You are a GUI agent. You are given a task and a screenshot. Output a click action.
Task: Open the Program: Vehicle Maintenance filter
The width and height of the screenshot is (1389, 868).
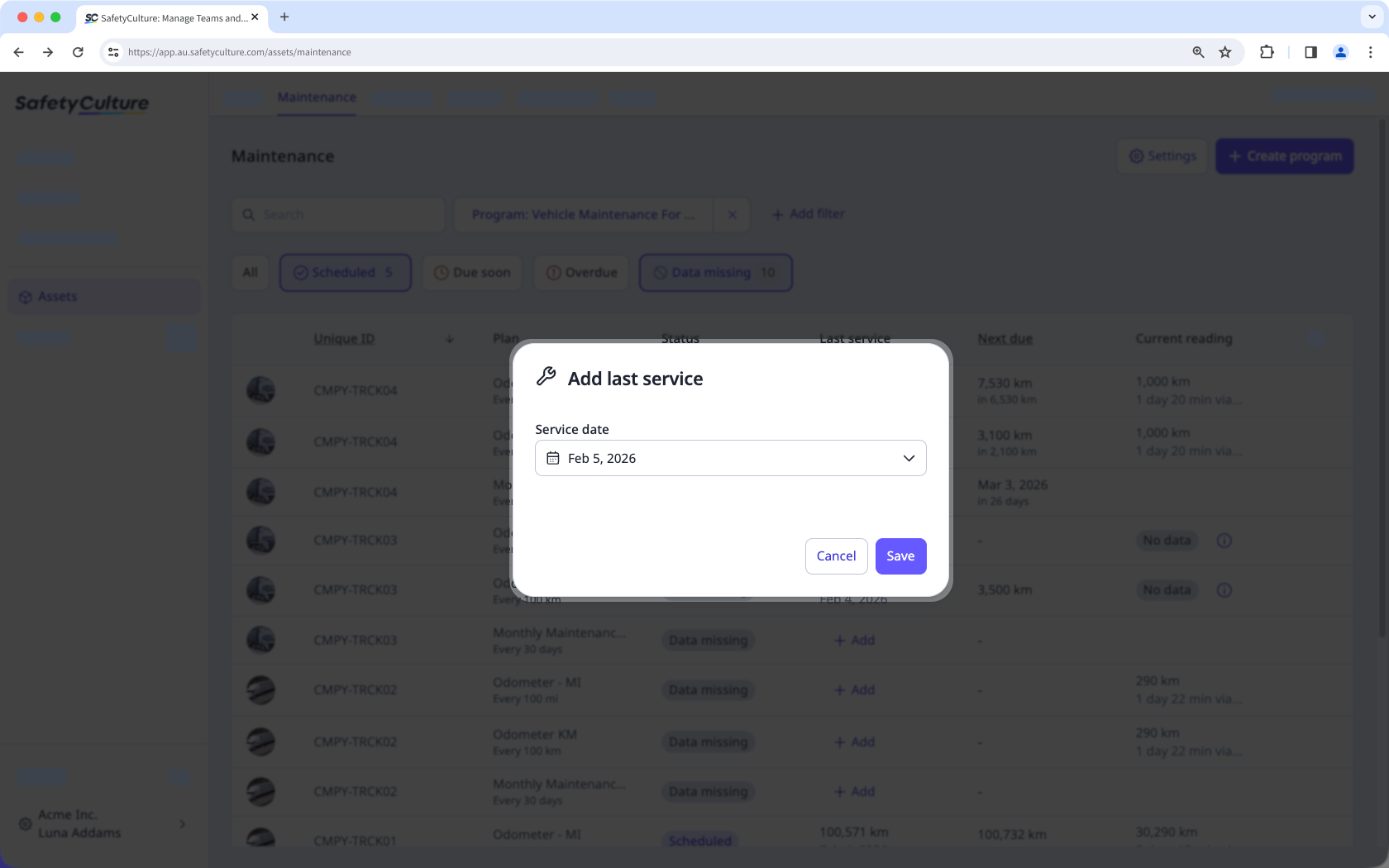(x=583, y=215)
